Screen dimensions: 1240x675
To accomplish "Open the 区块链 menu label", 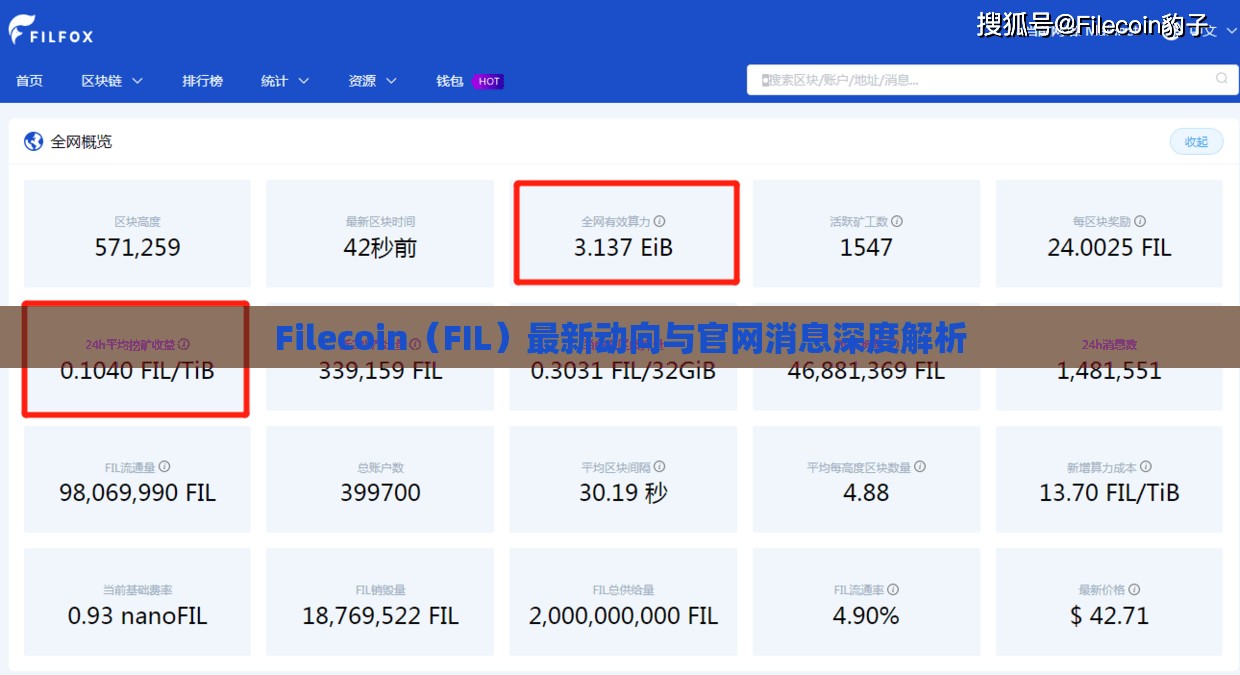I will tap(102, 81).
